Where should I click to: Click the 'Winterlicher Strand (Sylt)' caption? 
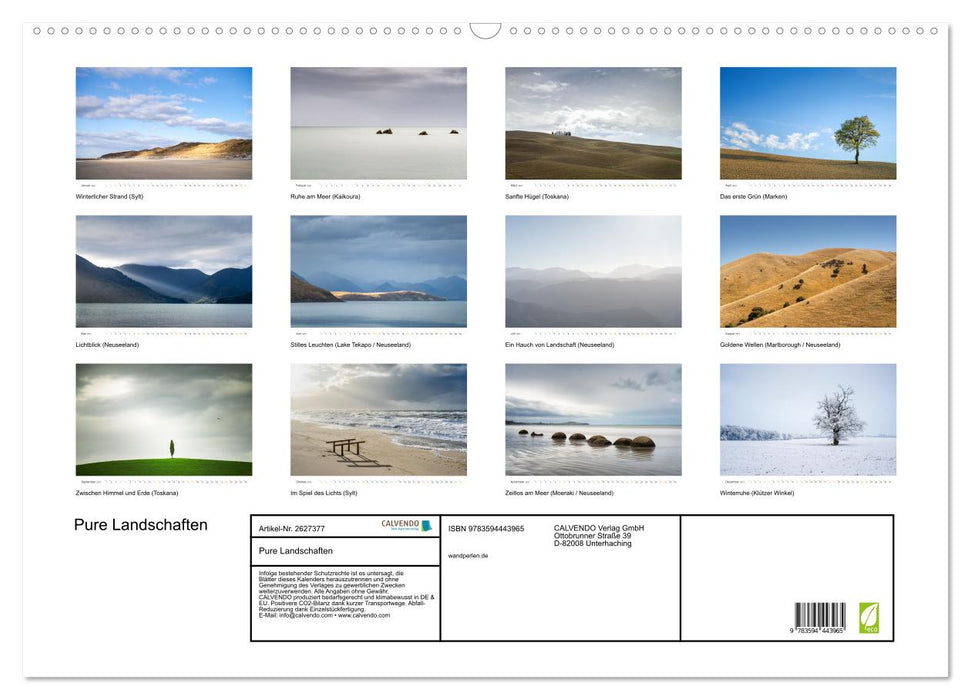[110, 196]
